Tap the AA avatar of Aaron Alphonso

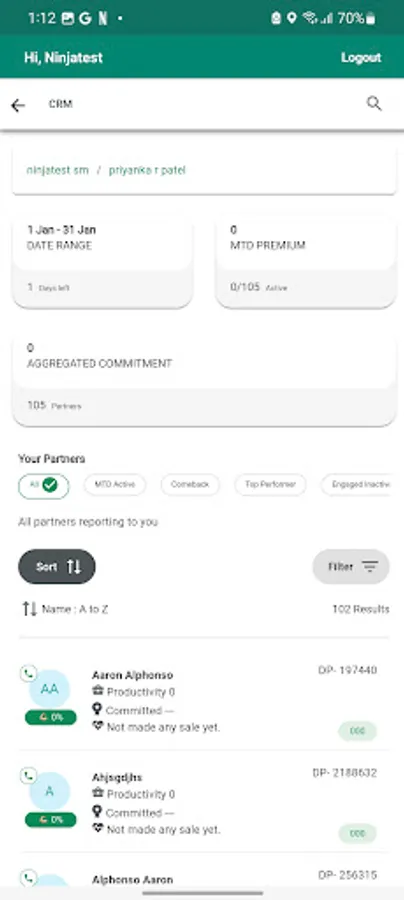49,689
